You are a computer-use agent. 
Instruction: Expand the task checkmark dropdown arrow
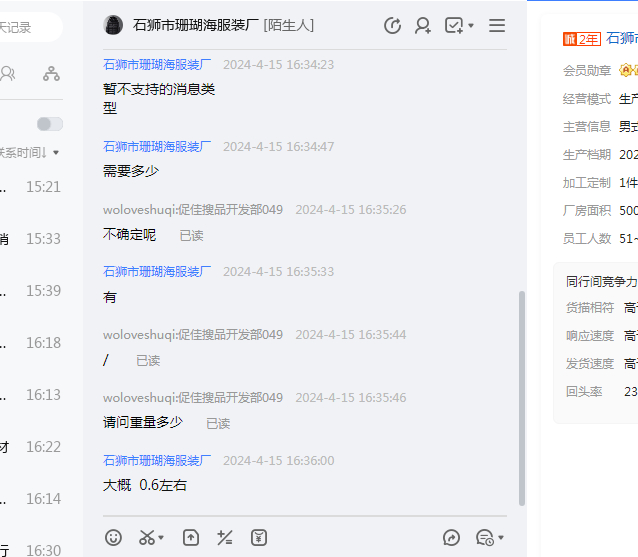(471, 26)
